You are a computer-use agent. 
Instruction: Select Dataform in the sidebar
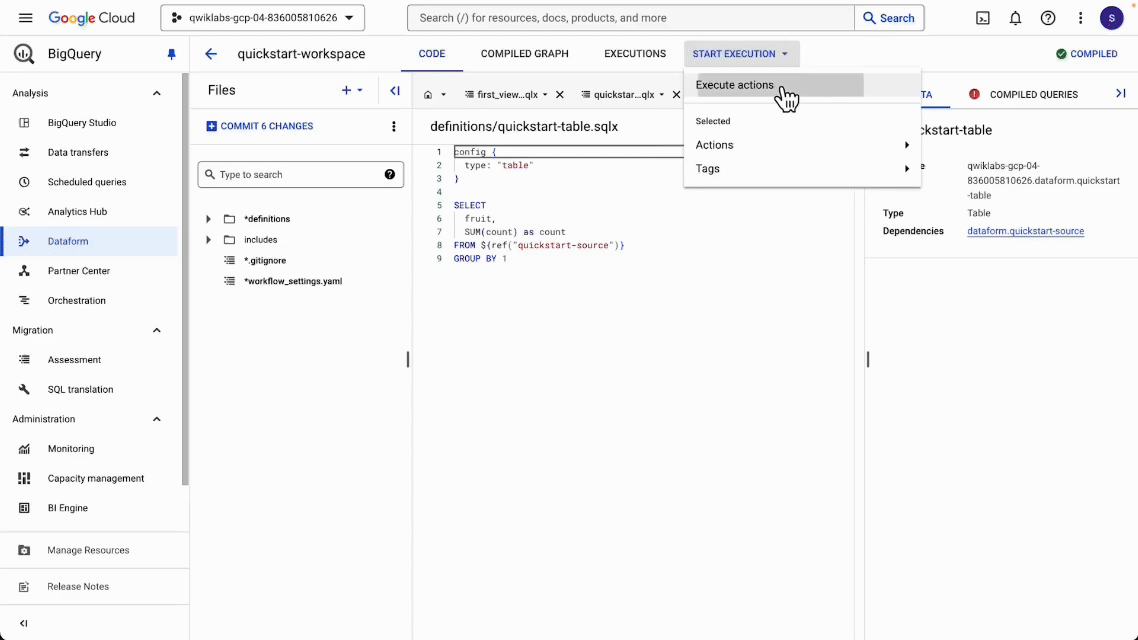(x=89, y=241)
